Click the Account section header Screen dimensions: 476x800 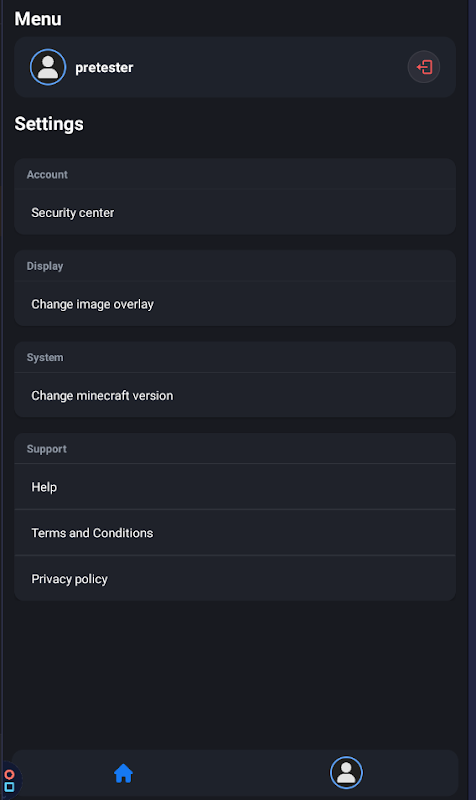click(47, 174)
